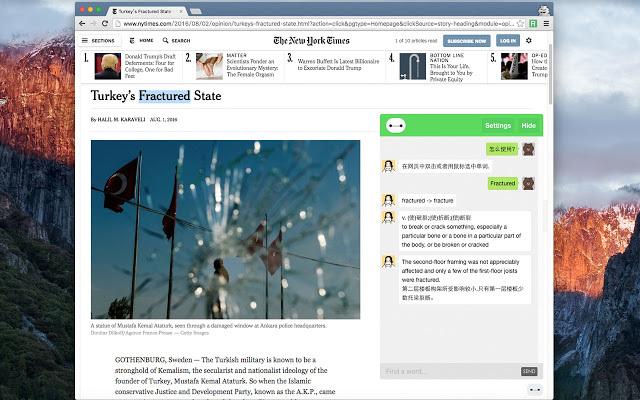Click author name Halil M. Karaveli
The image size is (640, 400).
[x=121, y=120]
